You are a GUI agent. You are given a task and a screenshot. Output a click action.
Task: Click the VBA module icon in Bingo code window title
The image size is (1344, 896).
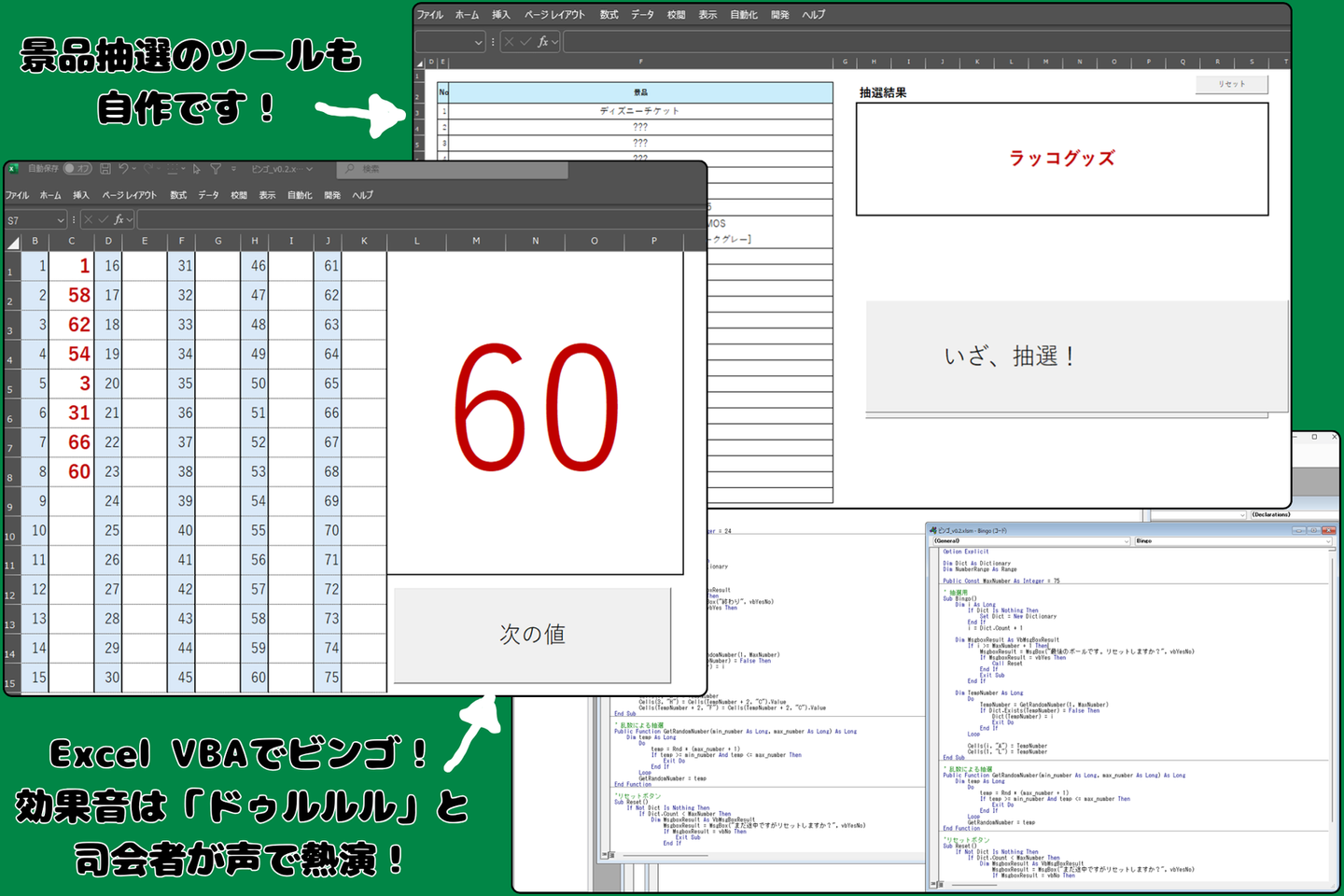pyautogui.click(x=932, y=530)
